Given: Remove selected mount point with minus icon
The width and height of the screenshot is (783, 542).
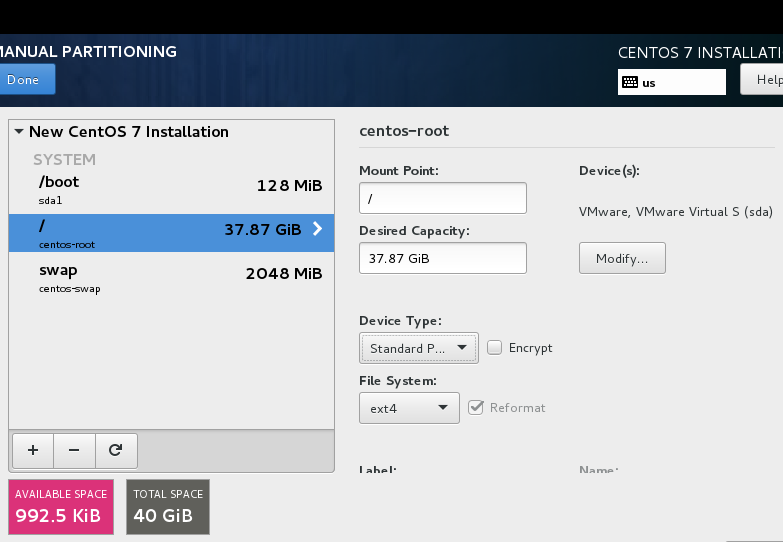Looking at the screenshot, I should tap(74, 451).
